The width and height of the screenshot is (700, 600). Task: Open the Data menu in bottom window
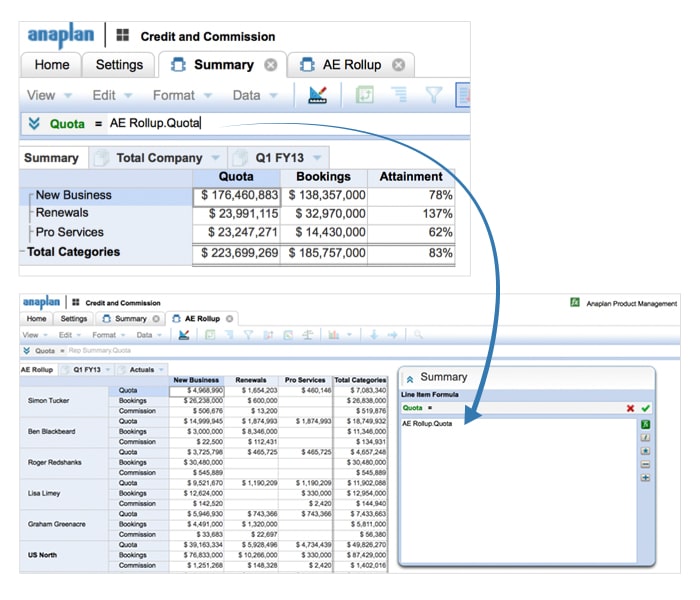pos(149,335)
